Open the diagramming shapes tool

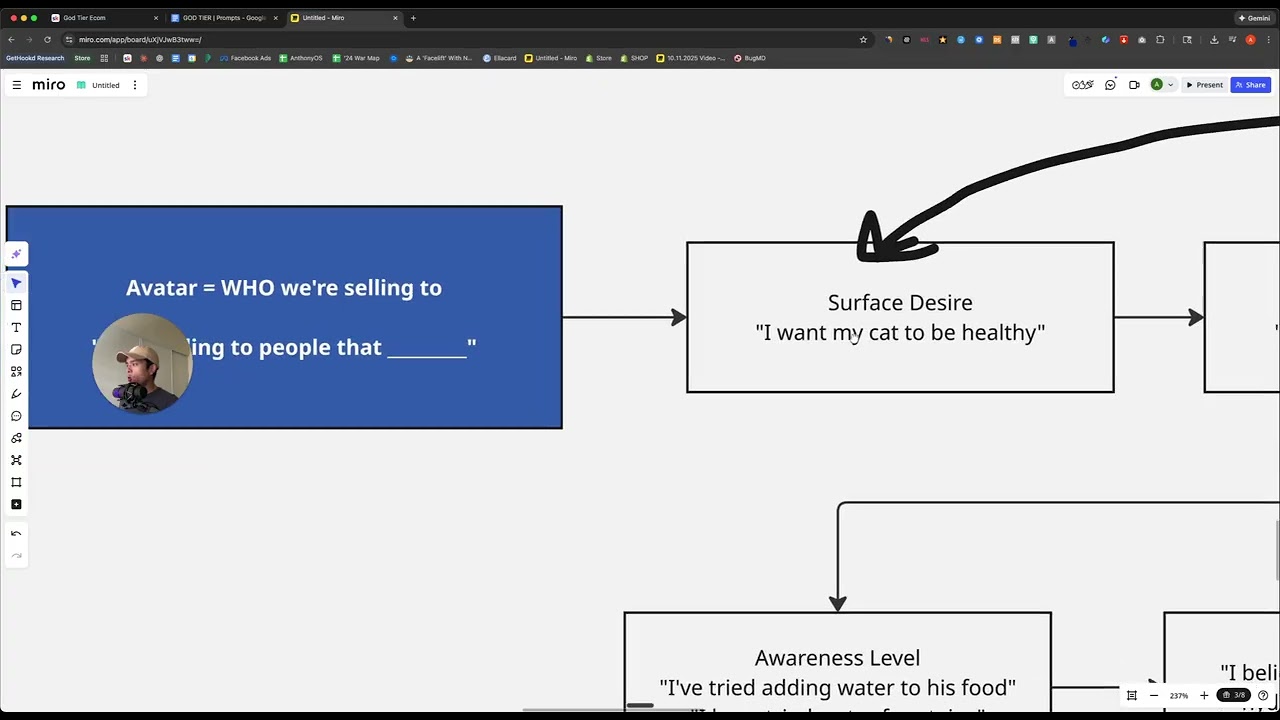[16, 438]
